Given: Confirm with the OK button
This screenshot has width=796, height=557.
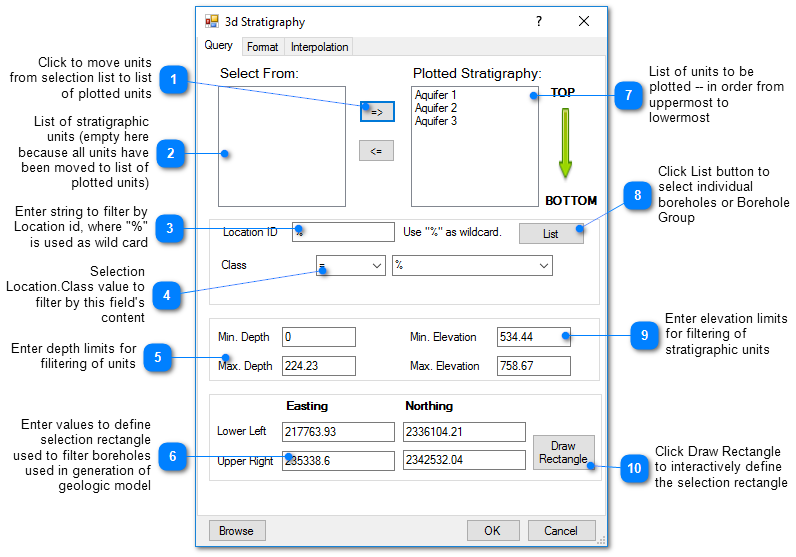Looking at the screenshot, I should [x=492, y=530].
